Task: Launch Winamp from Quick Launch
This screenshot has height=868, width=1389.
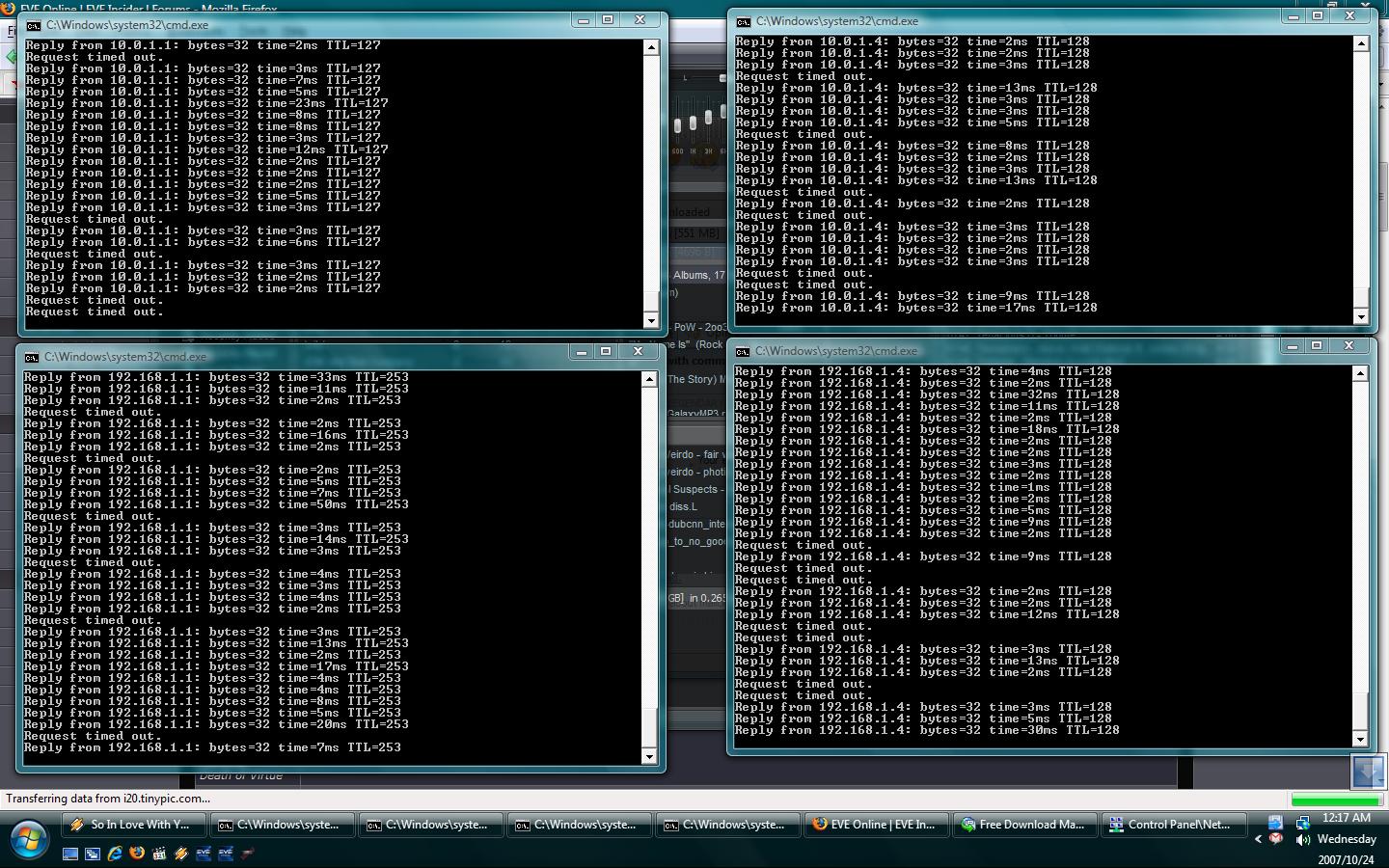Action: tap(181, 854)
